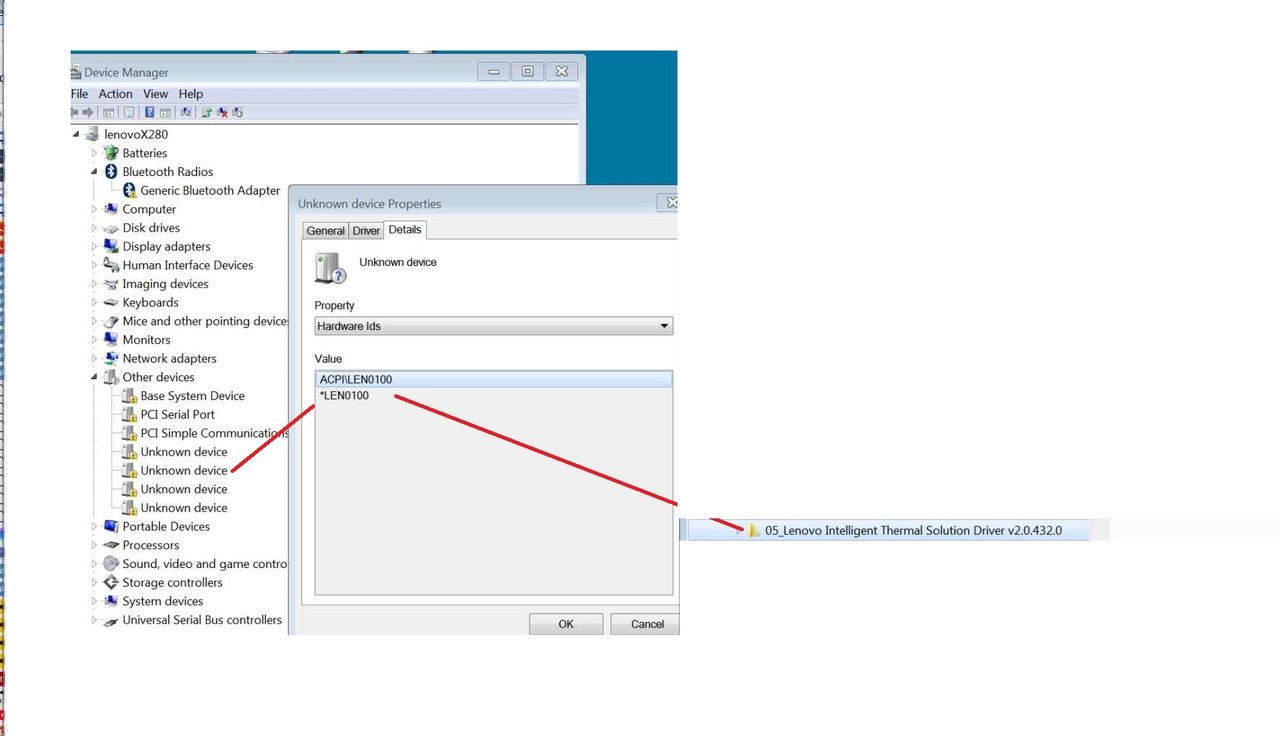Select Generic Bluetooth Adapter in the tree
This screenshot has width=1280, height=736.
click(210, 190)
